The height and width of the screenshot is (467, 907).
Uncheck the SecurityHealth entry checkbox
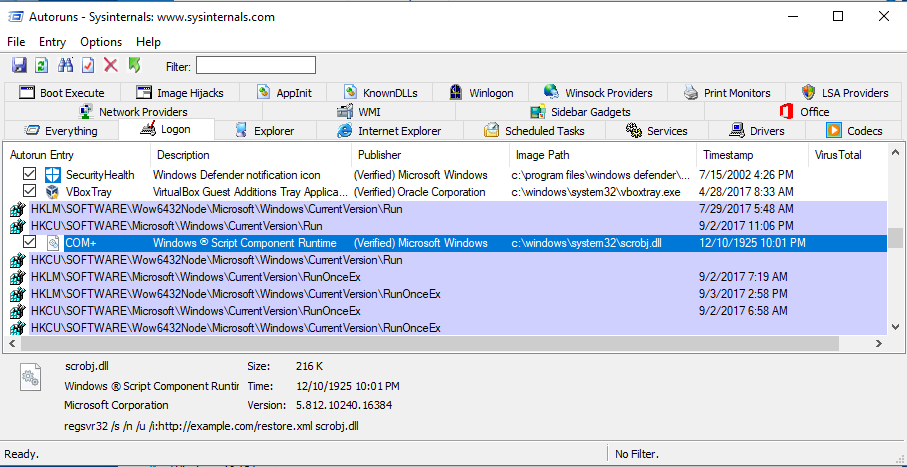pyautogui.click(x=29, y=174)
